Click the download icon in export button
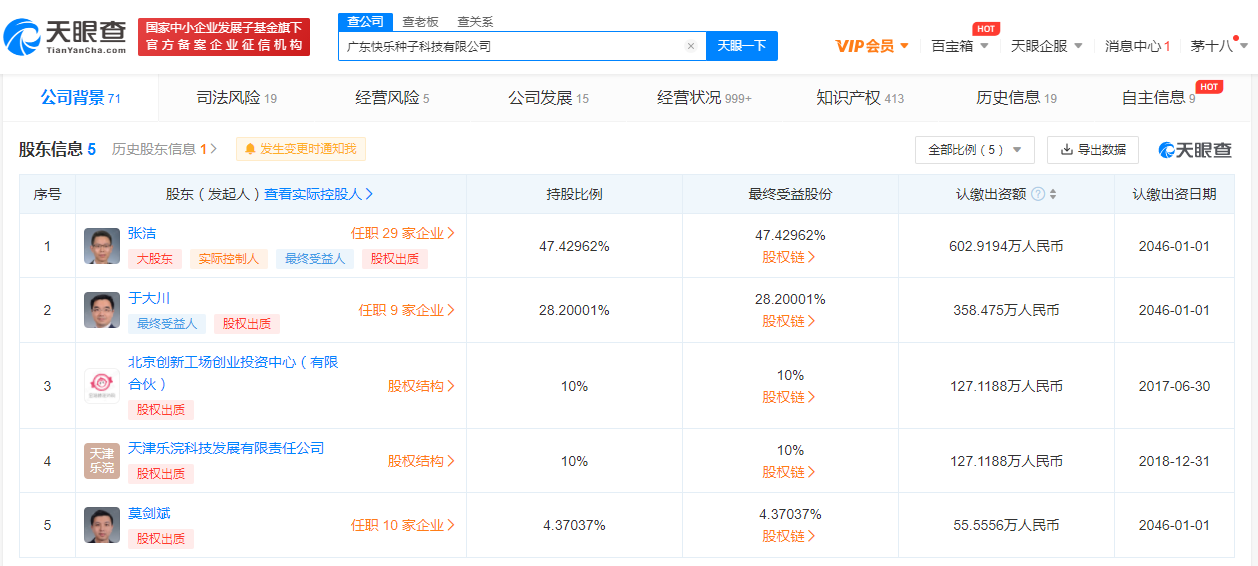1258x566 pixels. tap(1067, 150)
